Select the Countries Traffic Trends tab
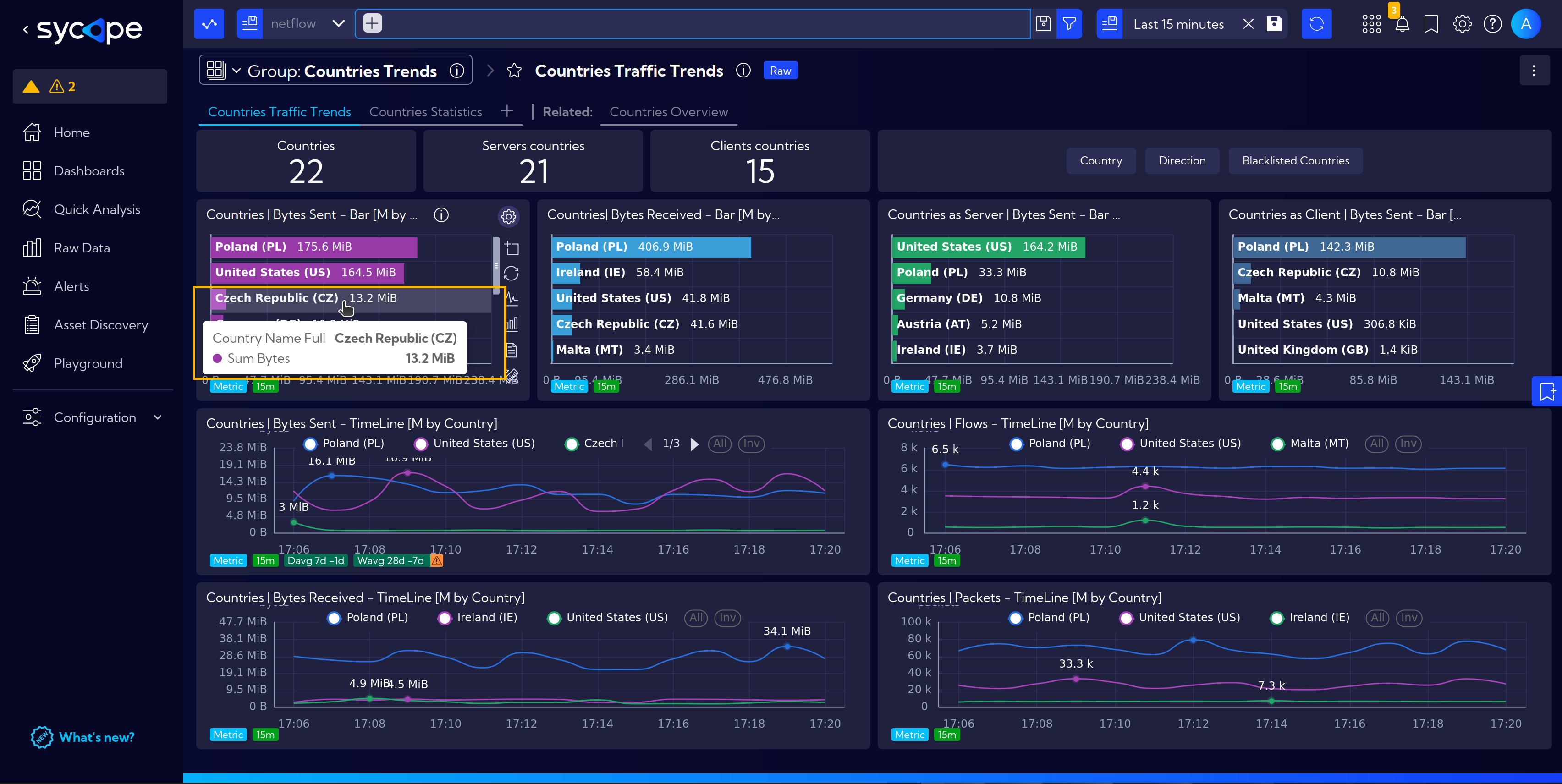 point(280,111)
